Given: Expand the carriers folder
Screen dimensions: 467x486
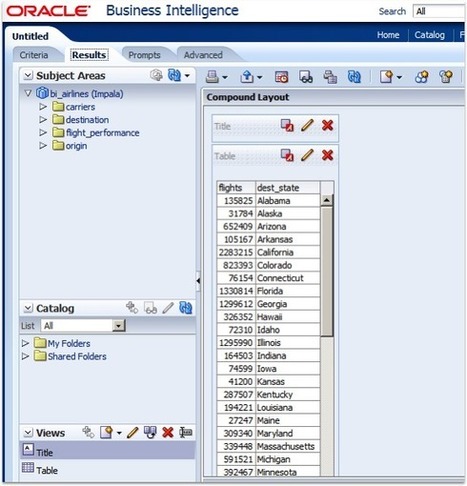Looking at the screenshot, I should pyautogui.click(x=43, y=107).
